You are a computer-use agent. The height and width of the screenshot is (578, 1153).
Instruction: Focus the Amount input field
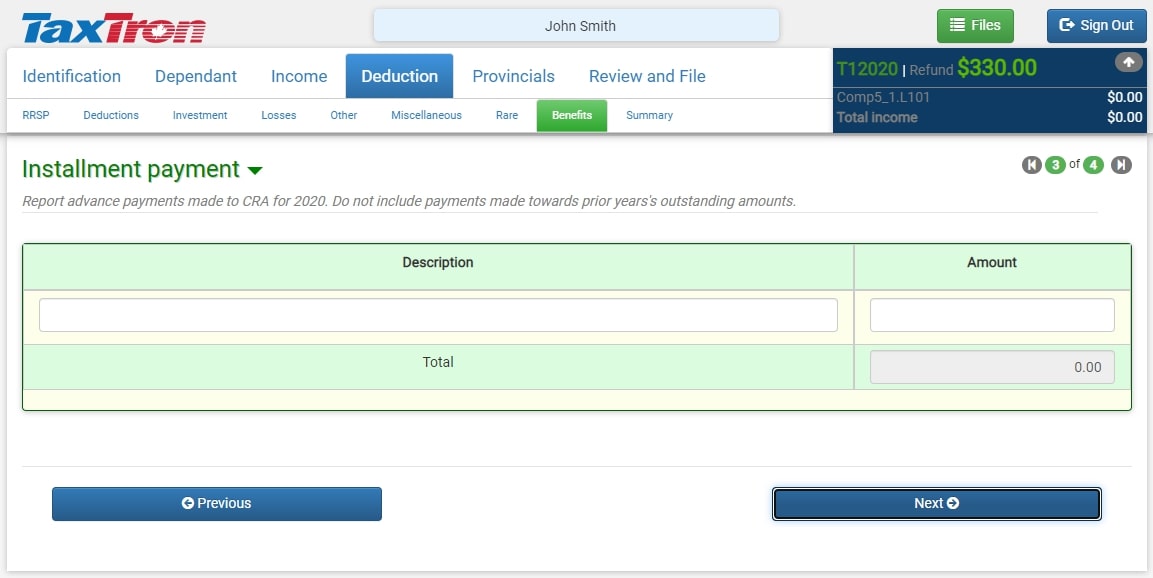coord(992,315)
